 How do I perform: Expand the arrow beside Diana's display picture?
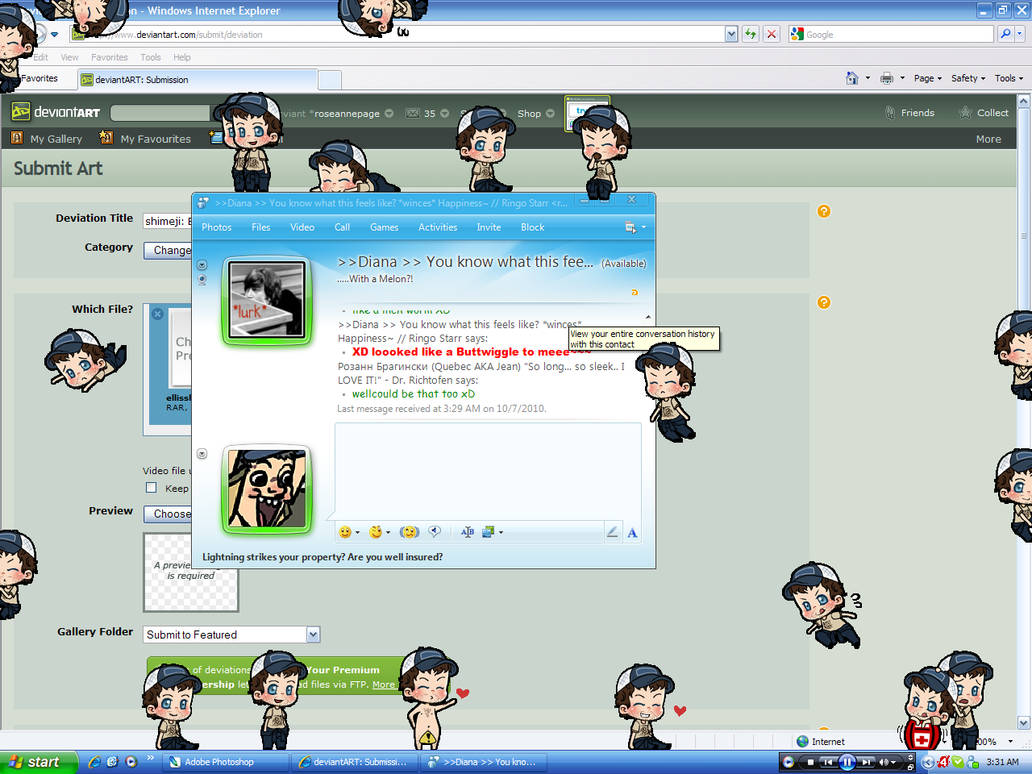coord(202,265)
